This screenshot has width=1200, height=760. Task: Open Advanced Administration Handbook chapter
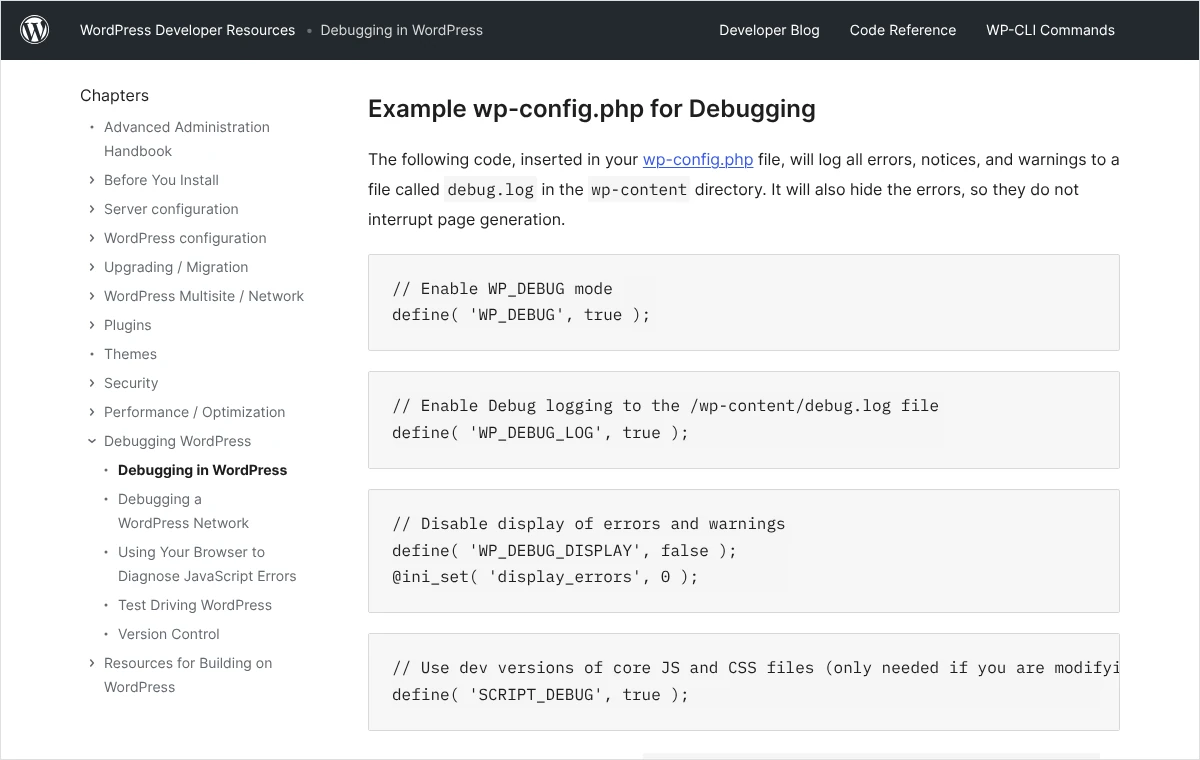(x=187, y=139)
